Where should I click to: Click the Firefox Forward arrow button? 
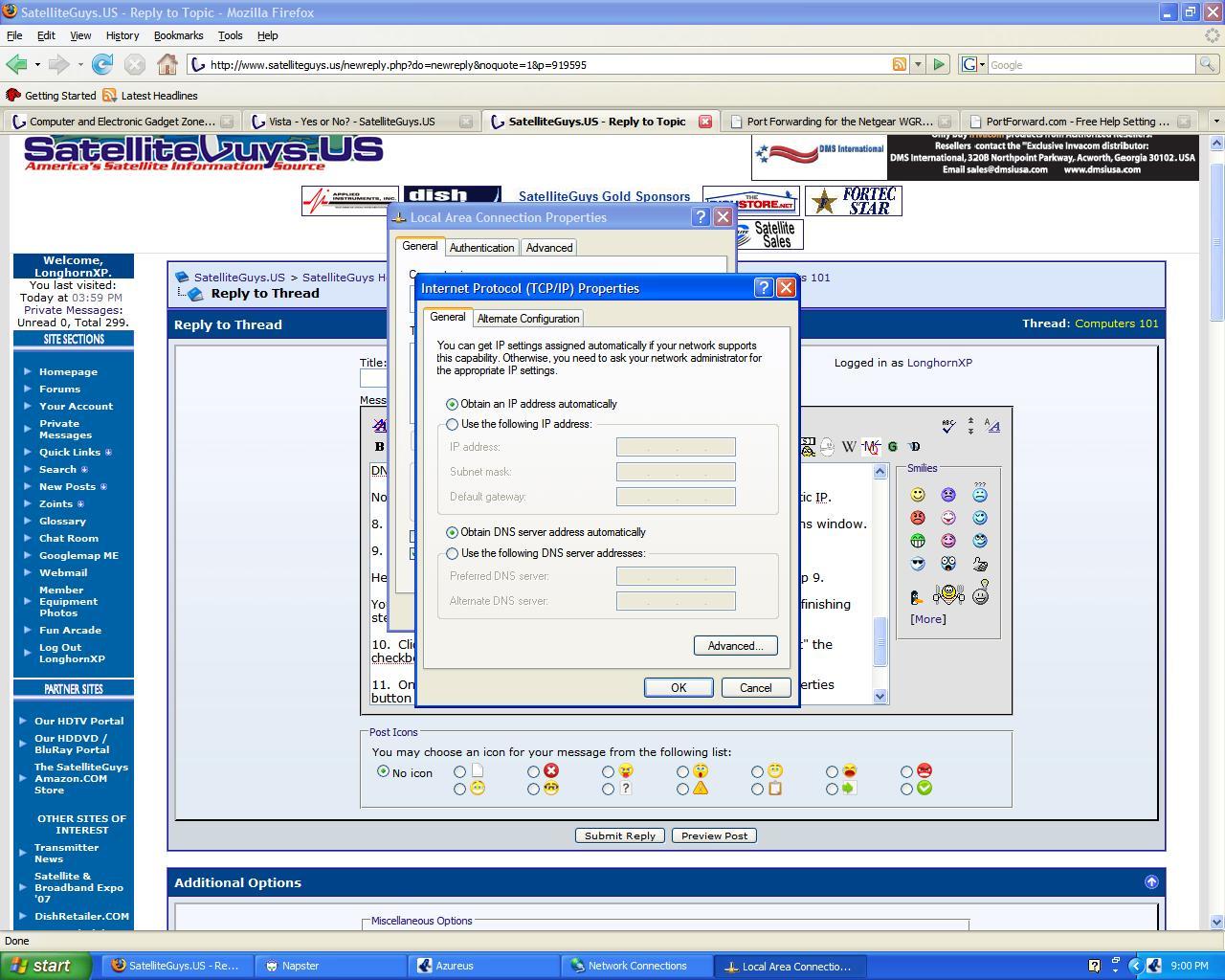click(59, 64)
